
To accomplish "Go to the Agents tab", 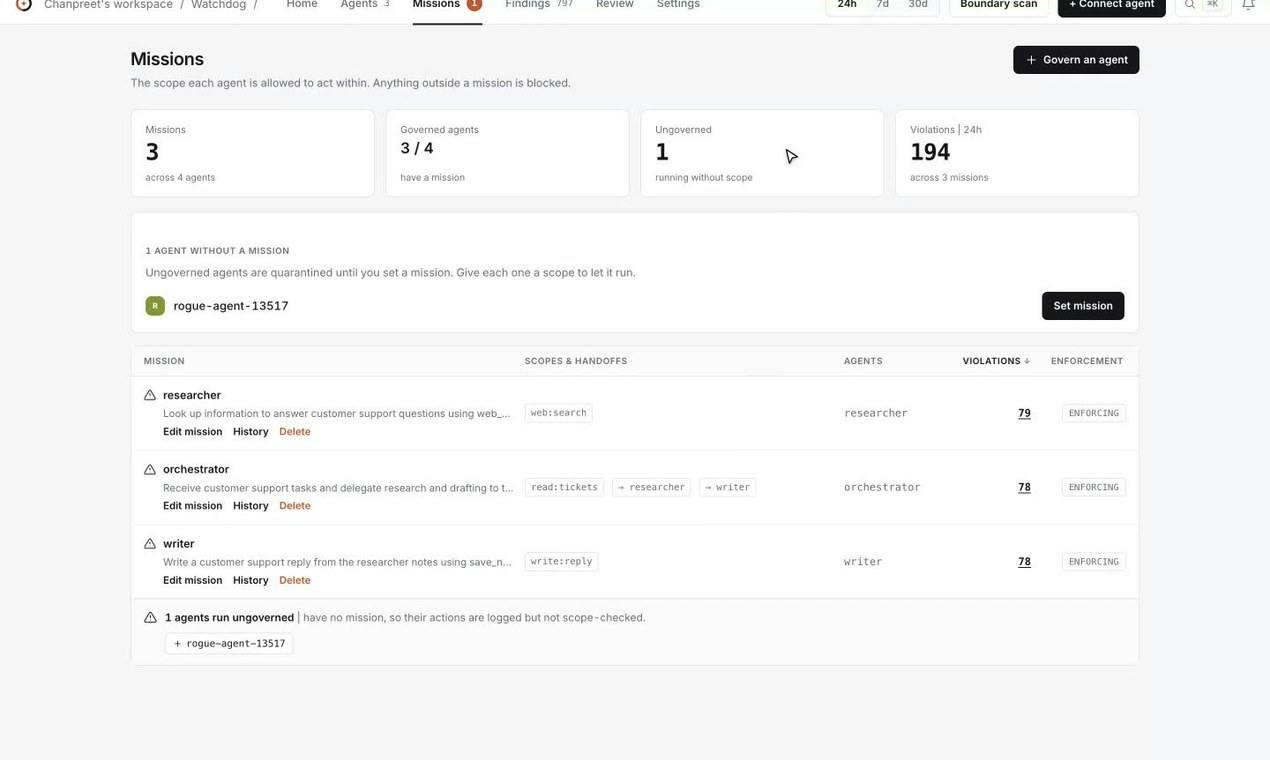I will 365,4.
